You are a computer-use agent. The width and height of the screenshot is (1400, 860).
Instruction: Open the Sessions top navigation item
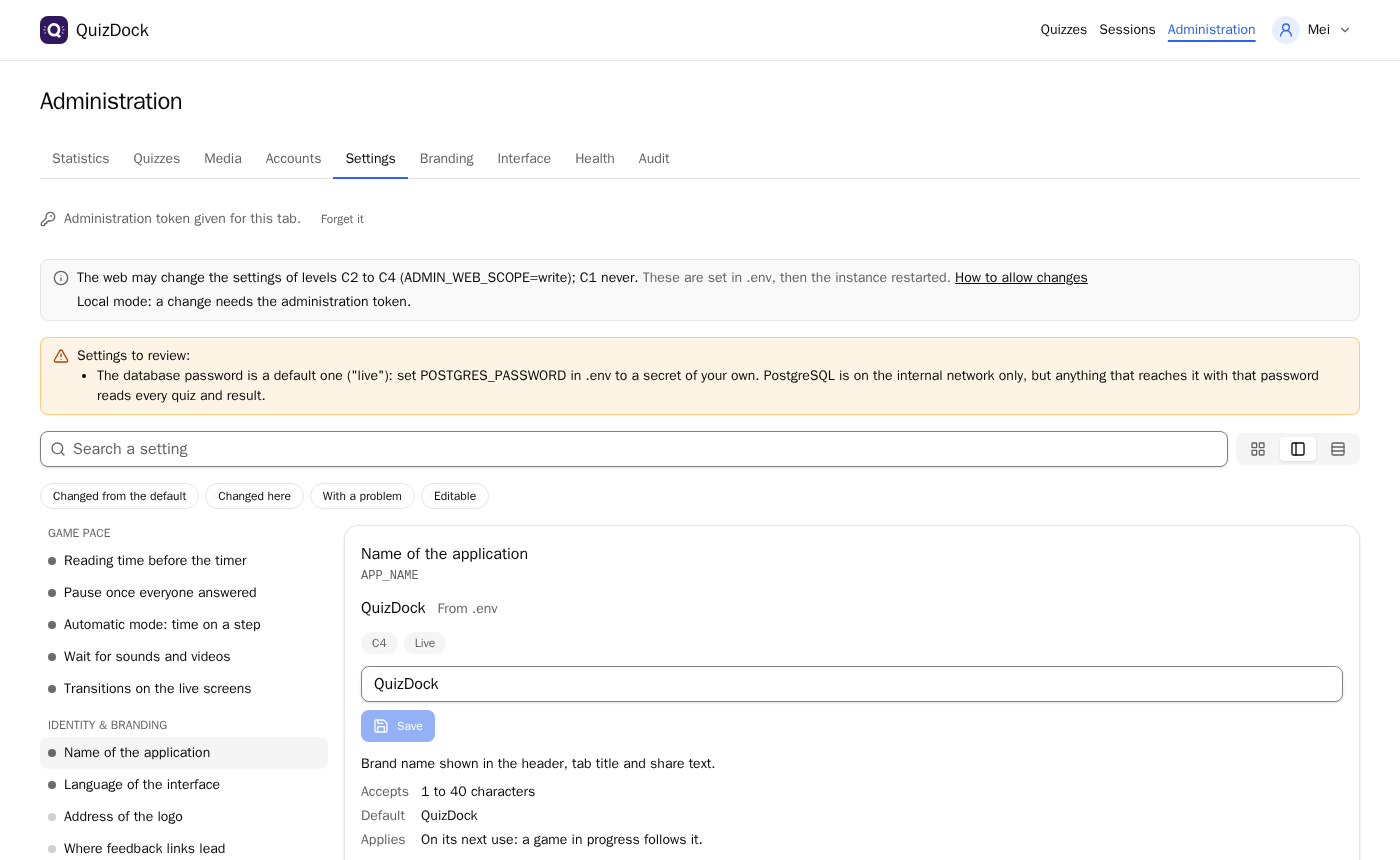pos(1127,30)
